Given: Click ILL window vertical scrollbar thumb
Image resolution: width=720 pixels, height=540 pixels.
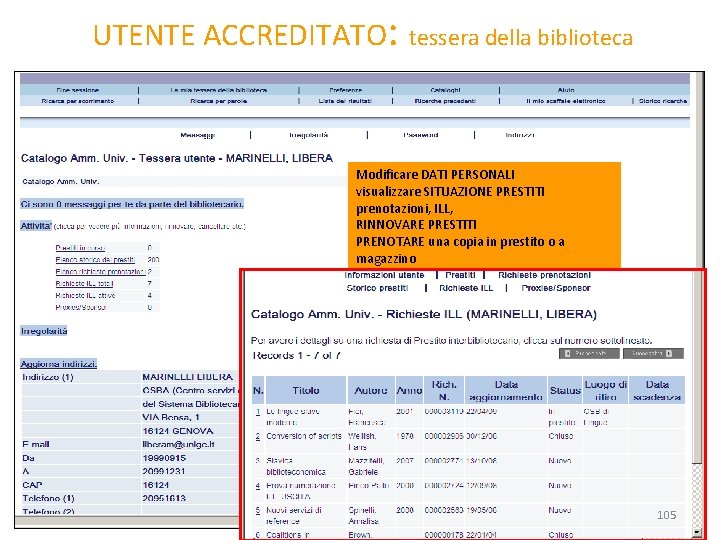Looking at the screenshot, I should click(x=697, y=369).
